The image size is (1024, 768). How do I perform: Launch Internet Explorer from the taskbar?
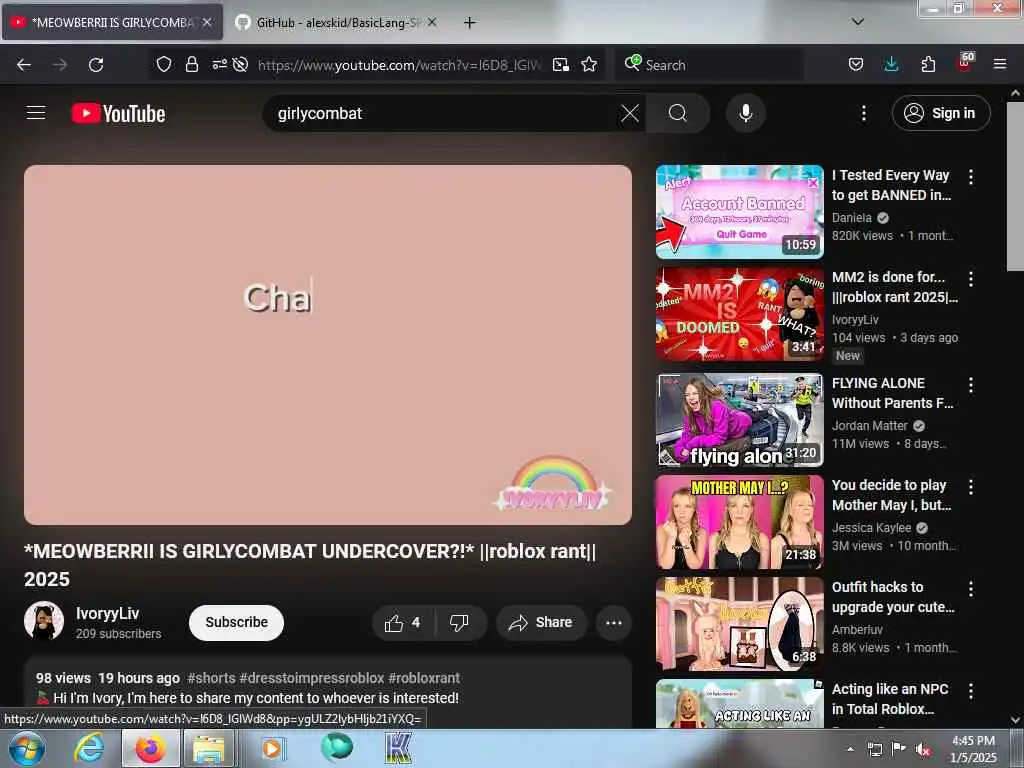[88, 749]
